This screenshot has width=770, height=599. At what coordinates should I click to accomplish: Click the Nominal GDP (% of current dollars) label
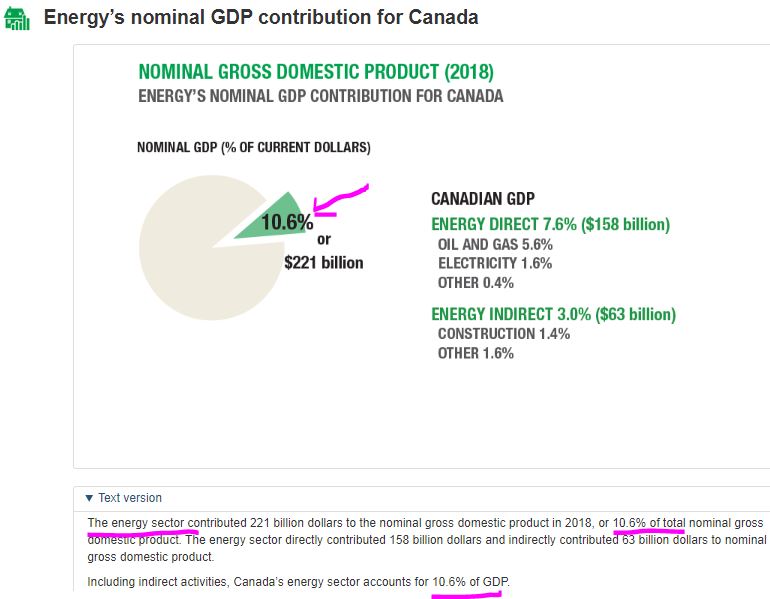tap(254, 148)
